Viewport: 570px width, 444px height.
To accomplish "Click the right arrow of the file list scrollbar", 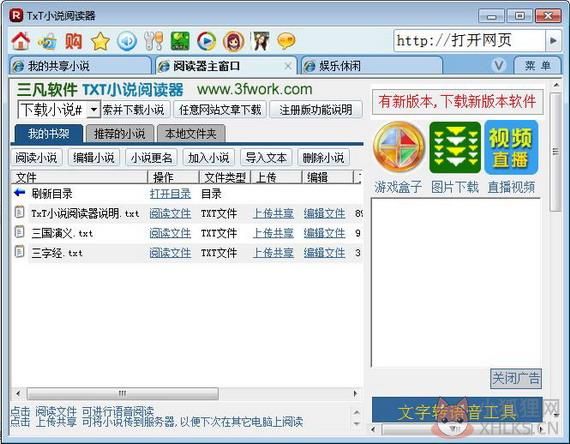I will pos(356,393).
